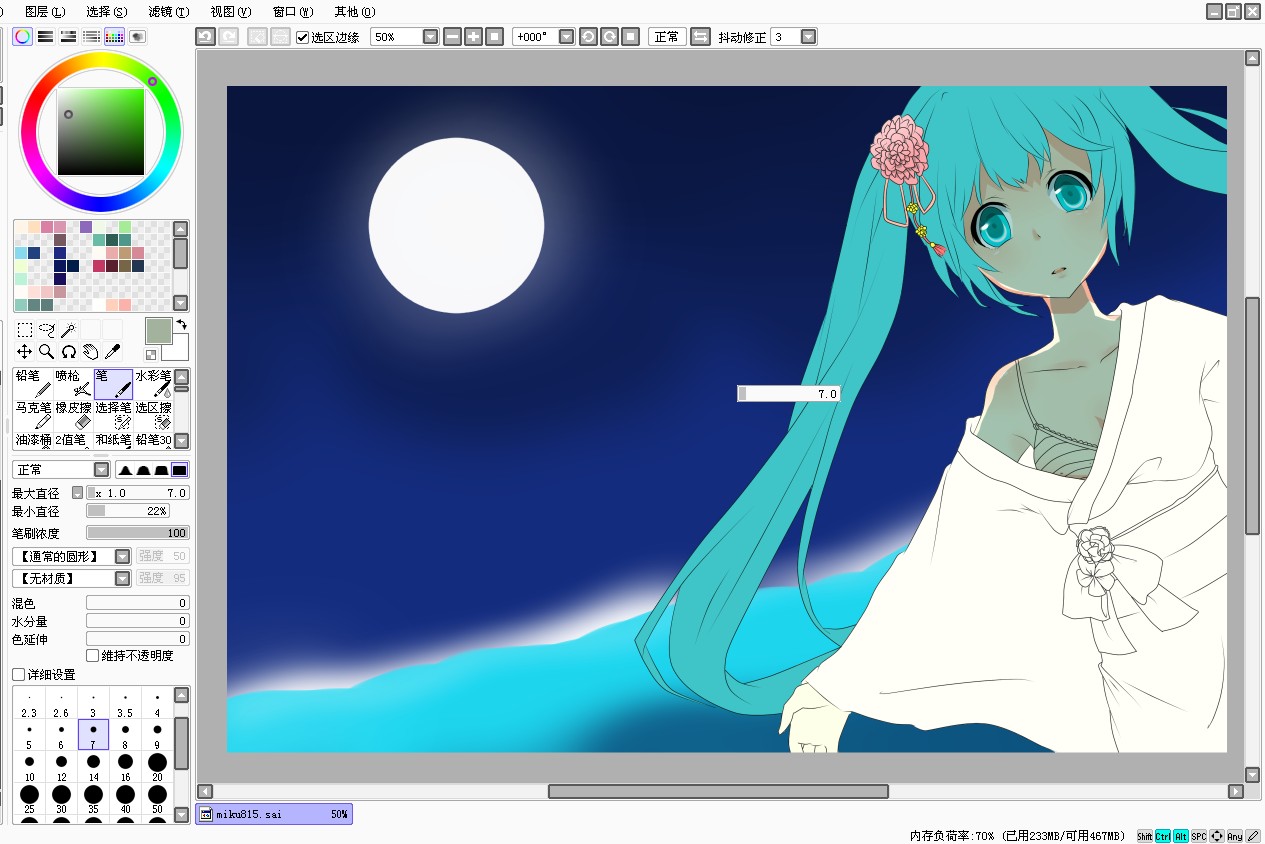Swap foreground and background colors
Screen dimensions: 1265x844
pyautogui.click(x=181, y=324)
